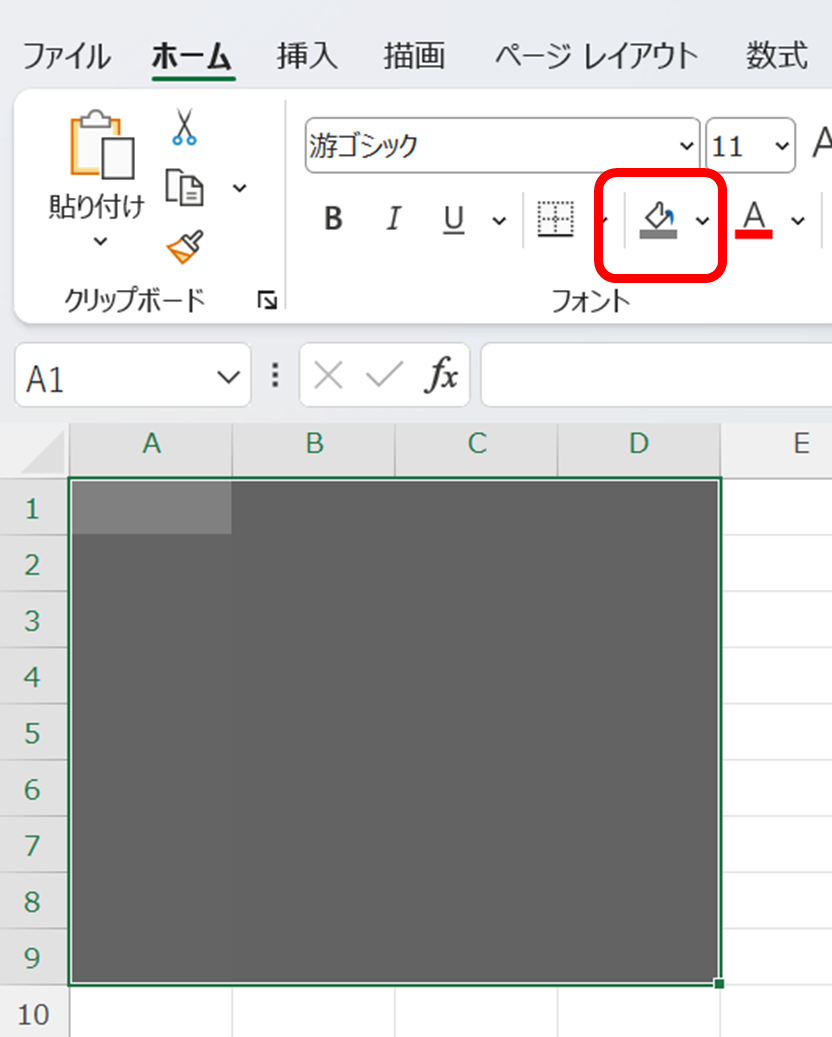Toggle Bold formatting
The height and width of the screenshot is (1037, 832).
click(x=334, y=219)
